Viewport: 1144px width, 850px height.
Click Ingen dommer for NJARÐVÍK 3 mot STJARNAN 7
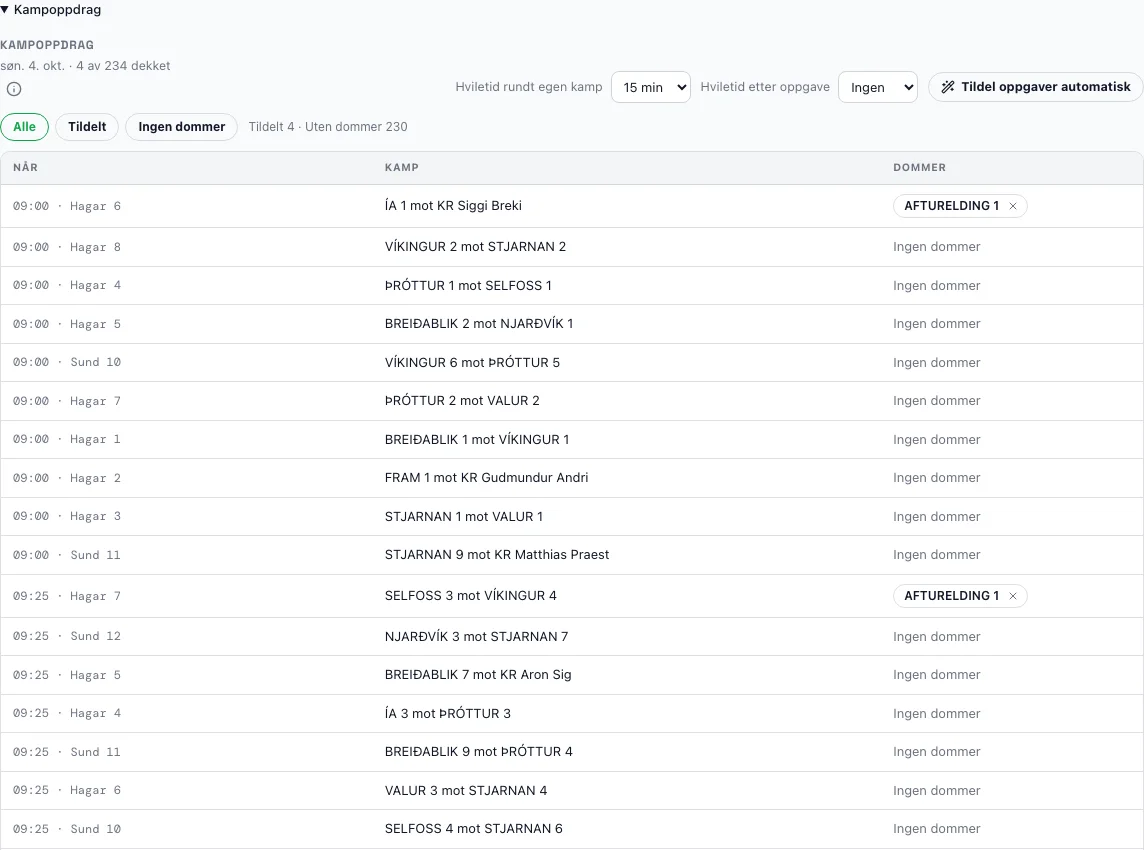pos(937,637)
